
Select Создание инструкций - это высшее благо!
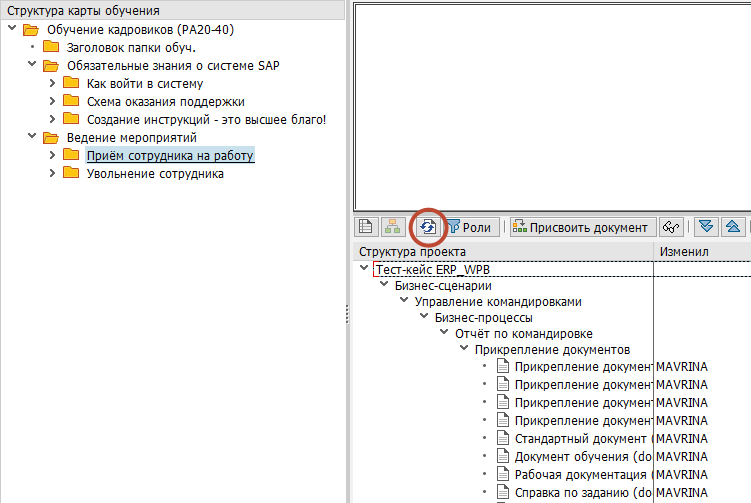206,119
